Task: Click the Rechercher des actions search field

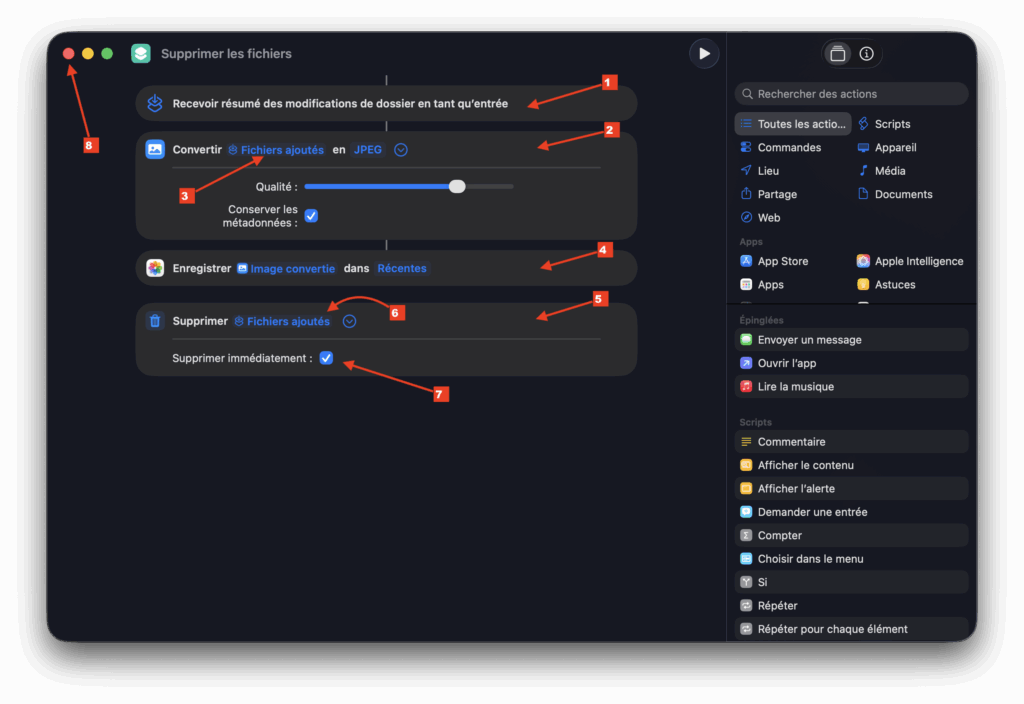Action: [x=852, y=94]
